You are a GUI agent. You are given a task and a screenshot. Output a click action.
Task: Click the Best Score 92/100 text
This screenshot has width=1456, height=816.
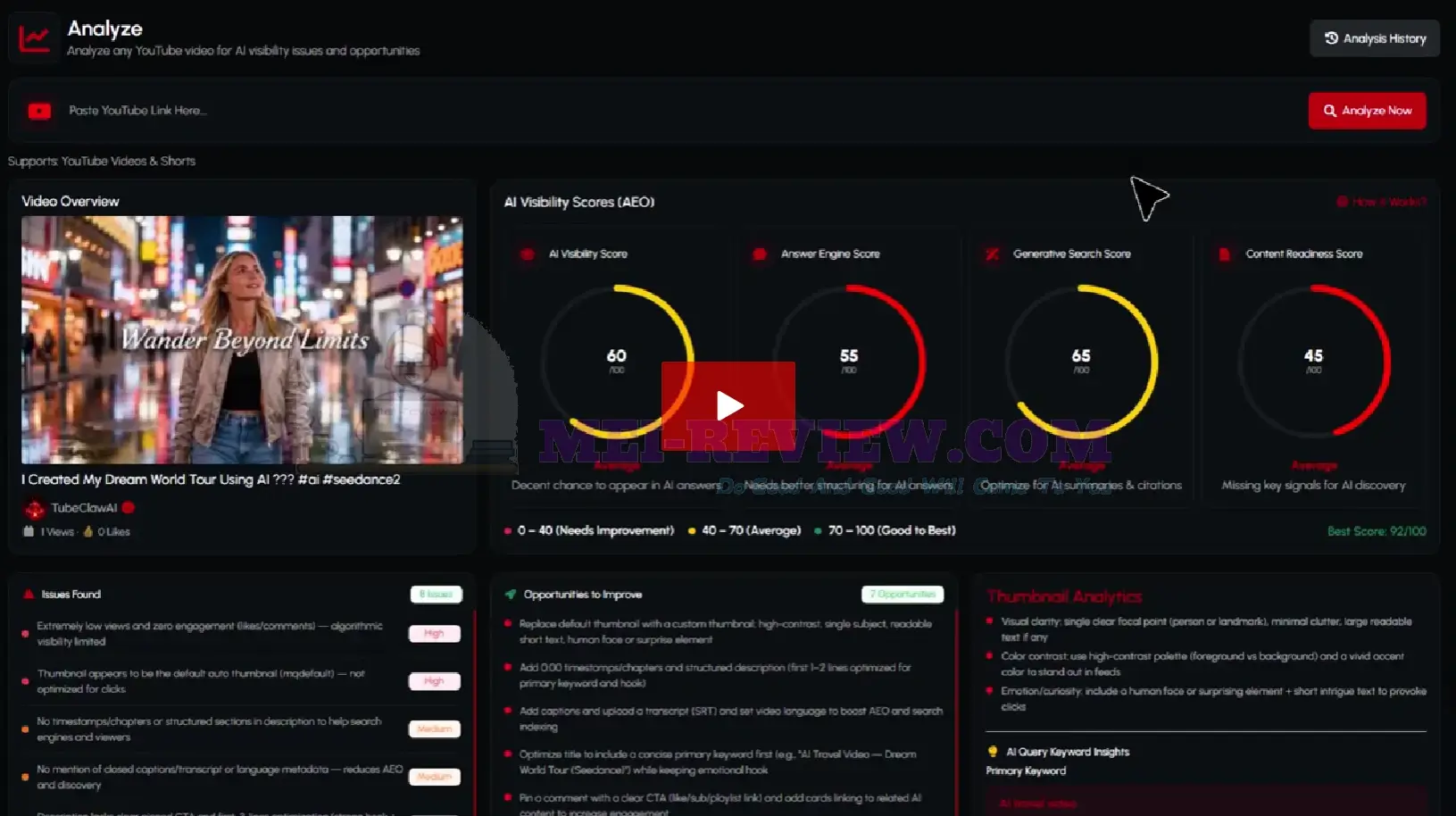pyautogui.click(x=1377, y=531)
